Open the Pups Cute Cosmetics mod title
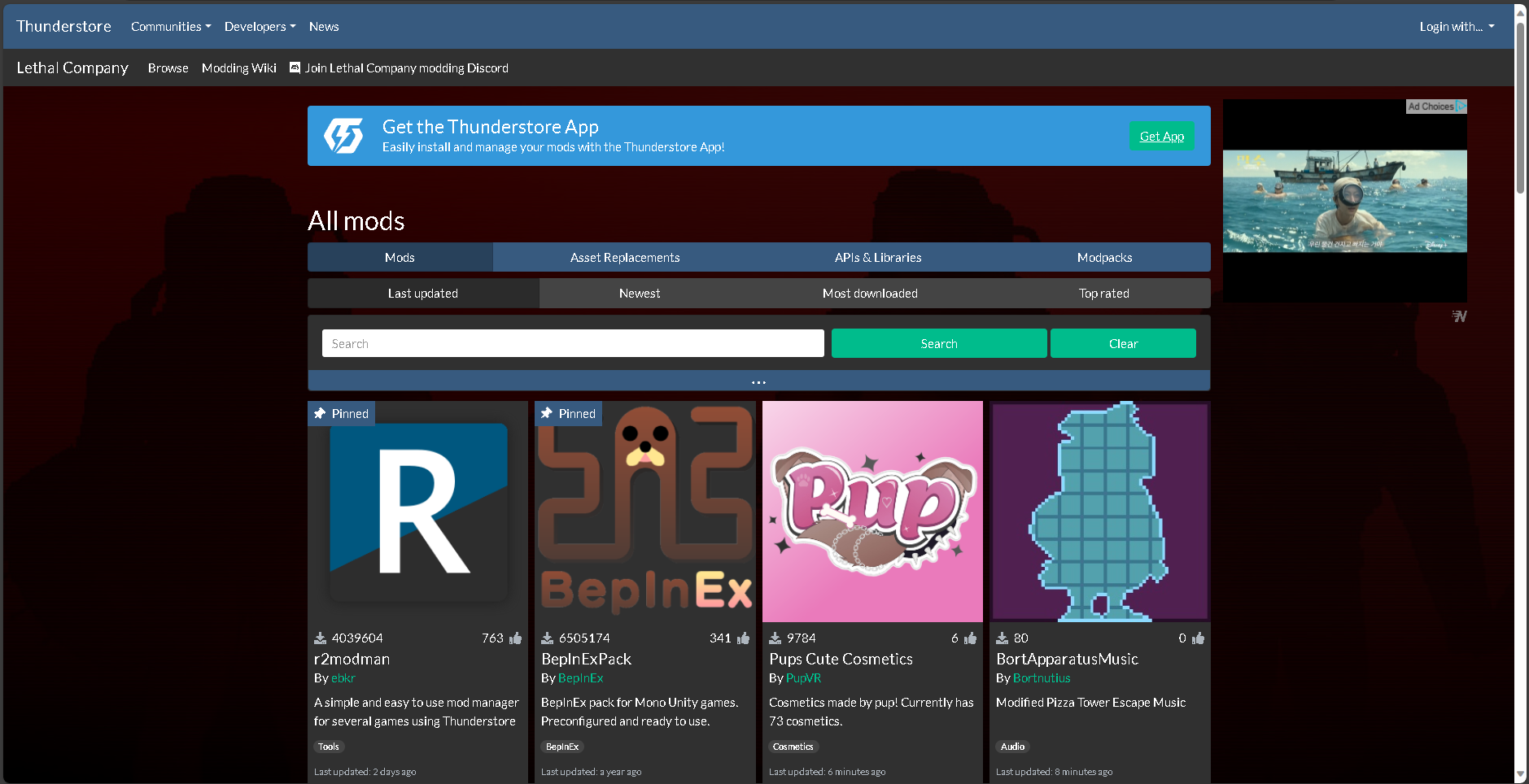The image size is (1529, 784). (x=841, y=659)
